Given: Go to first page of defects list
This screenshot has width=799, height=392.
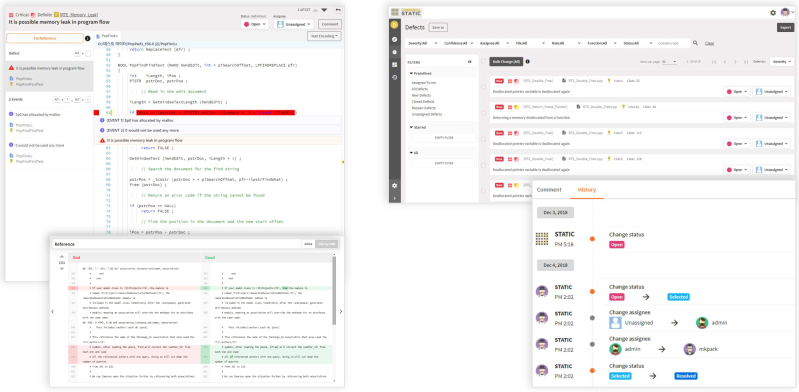Looking at the screenshot, I should [714, 62].
